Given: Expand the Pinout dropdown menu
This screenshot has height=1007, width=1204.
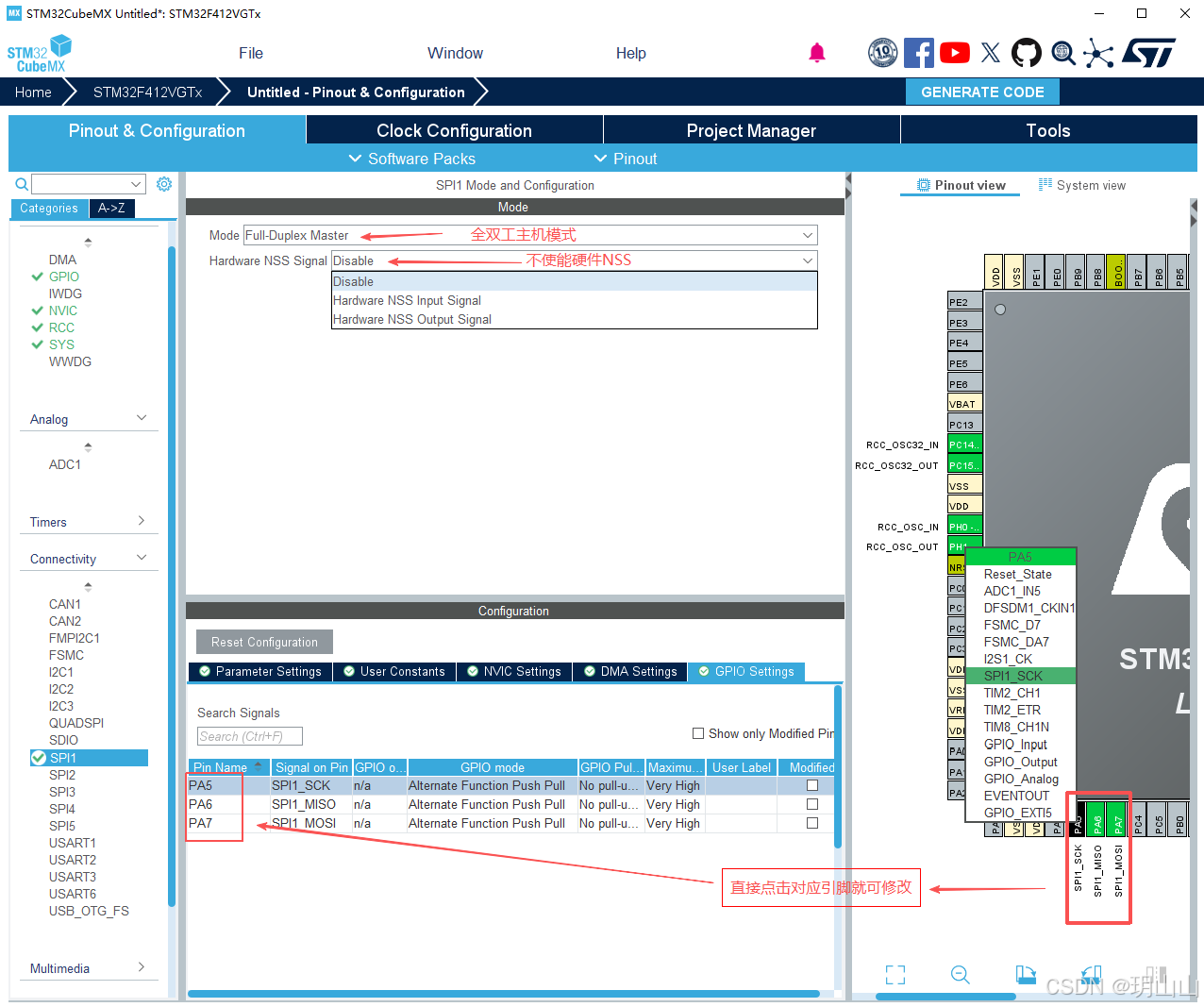Looking at the screenshot, I should pyautogui.click(x=625, y=159).
